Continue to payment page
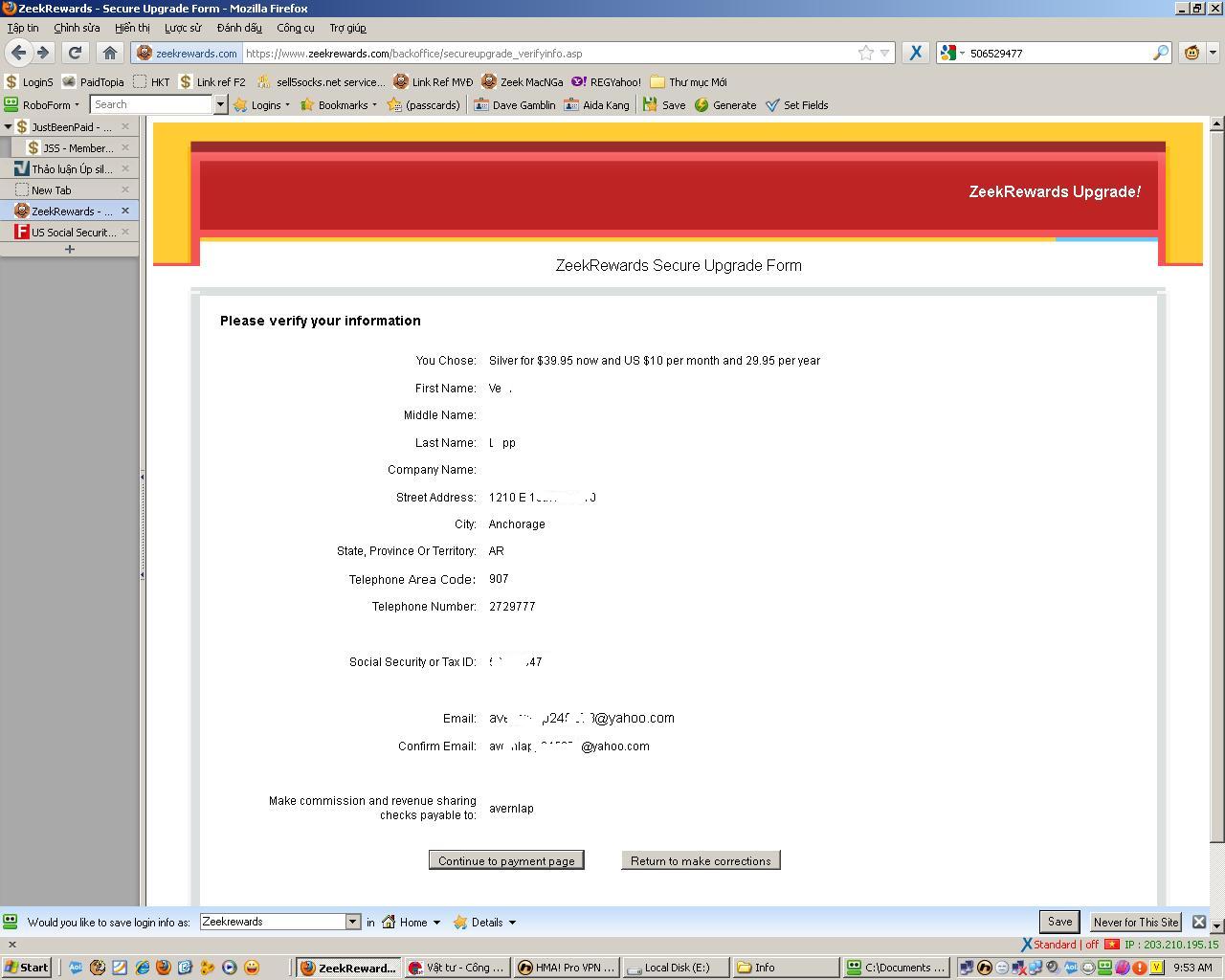The width and height of the screenshot is (1225, 980). pos(506,860)
